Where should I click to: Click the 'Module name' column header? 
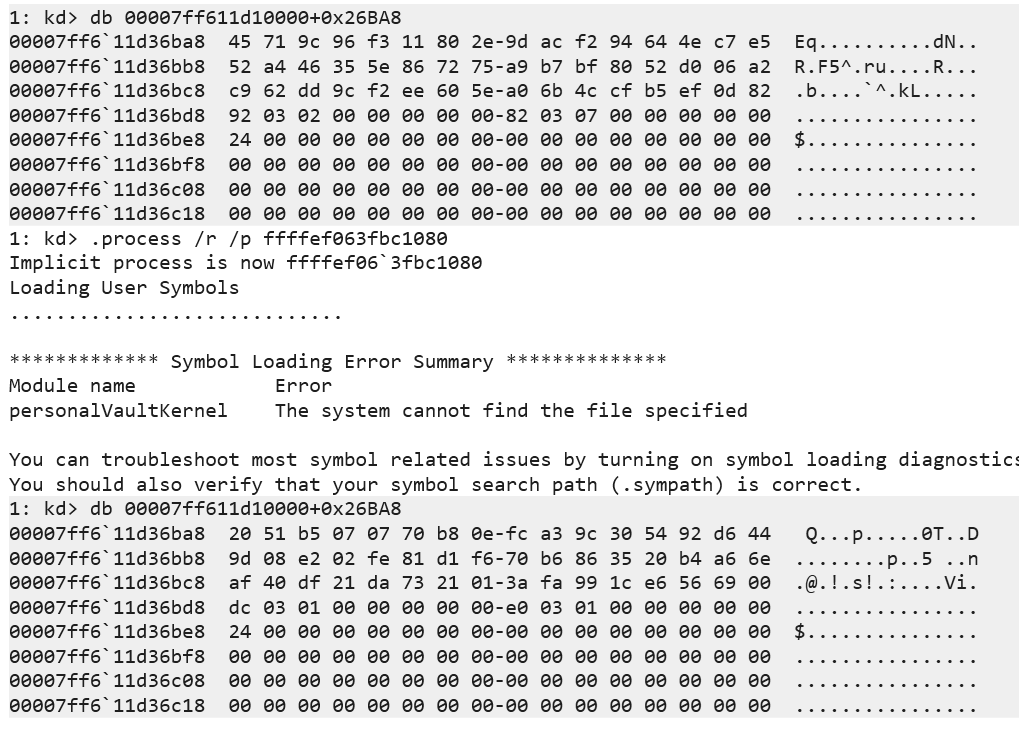72,386
